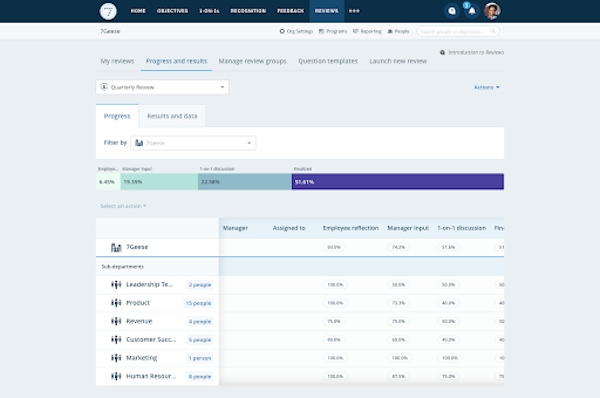Expand the Filter by 7Geese dropdown
This screenshot has width=600, height=398.
[193, 143]
